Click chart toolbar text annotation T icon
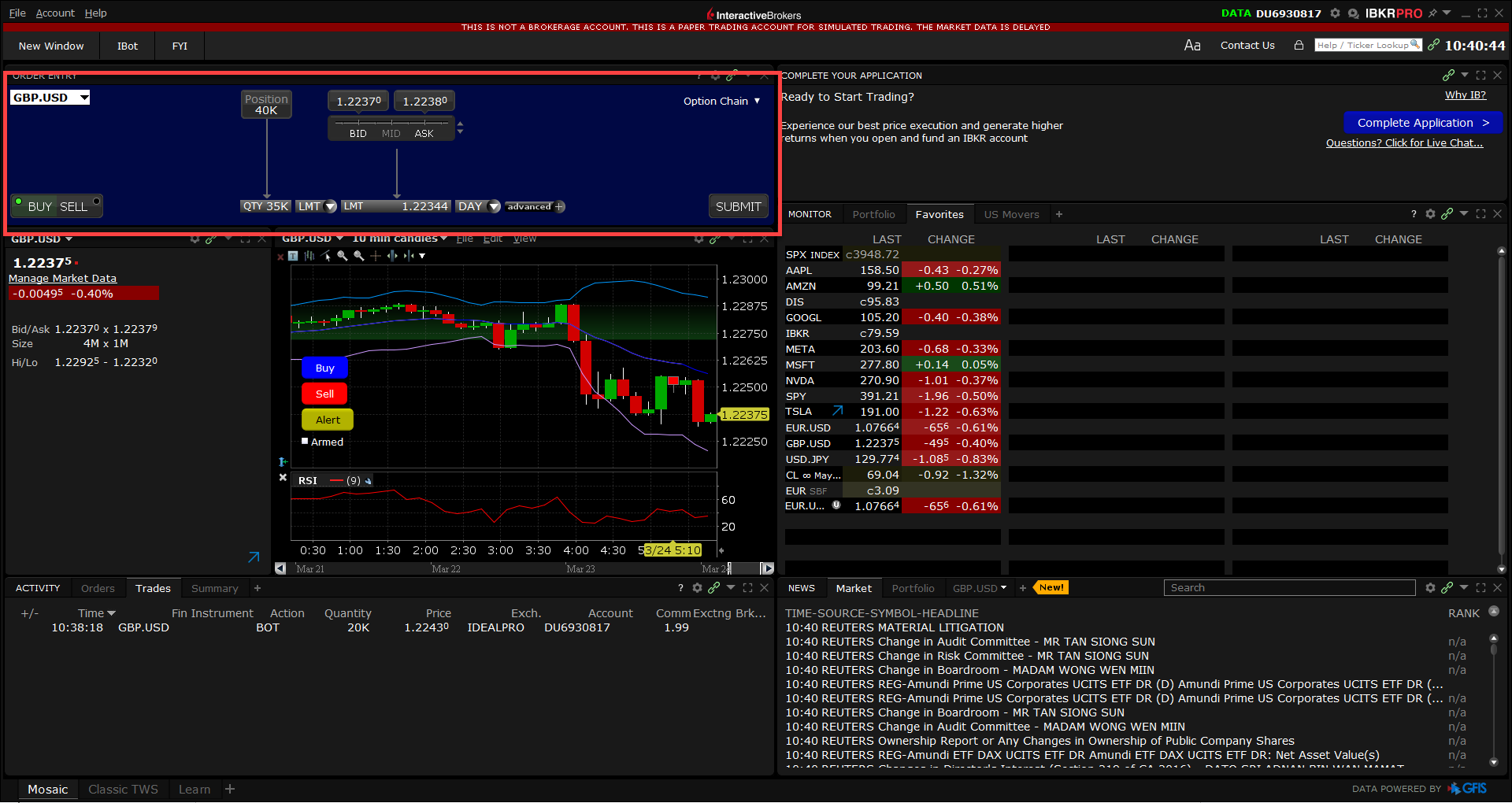The height and width of the screenshot is (803, 1512). click(x=293, y=256)
